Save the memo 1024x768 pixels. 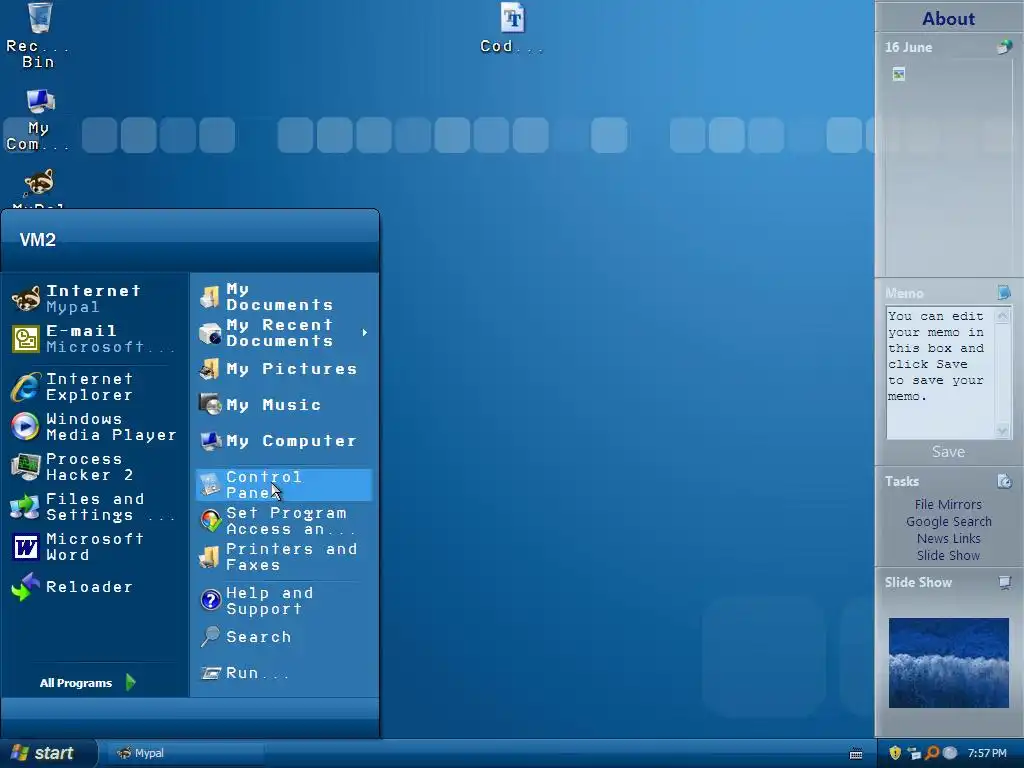pyautogui.click(x=948, y=452)
